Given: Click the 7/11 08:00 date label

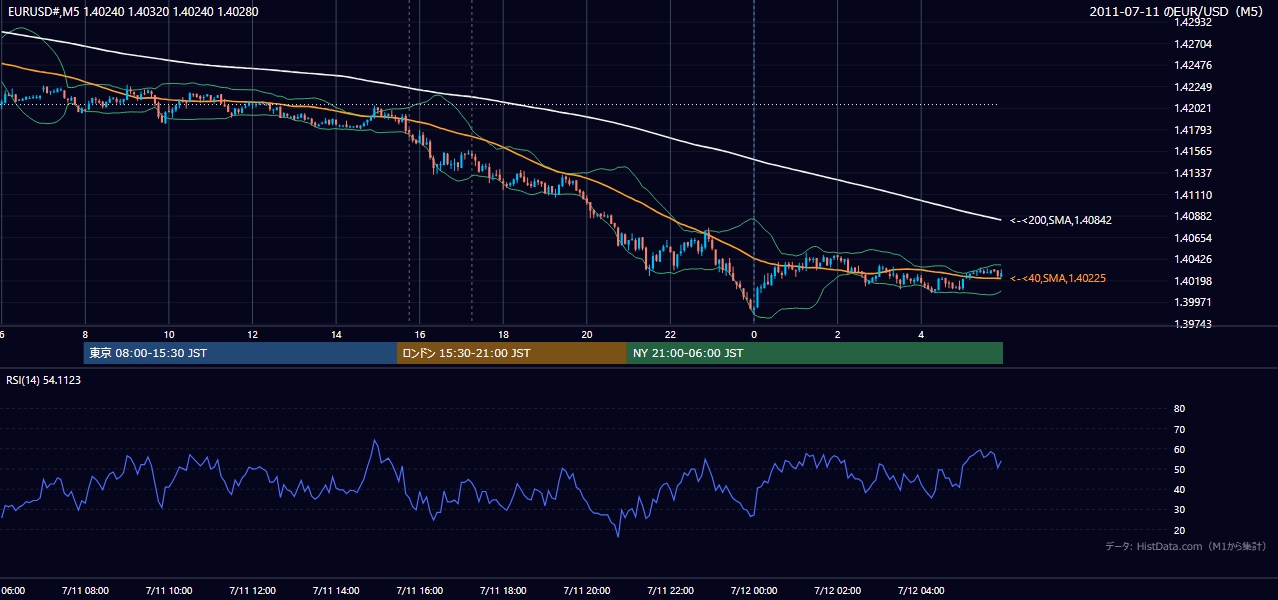Looking at the screenshot, I should [84, 591].
